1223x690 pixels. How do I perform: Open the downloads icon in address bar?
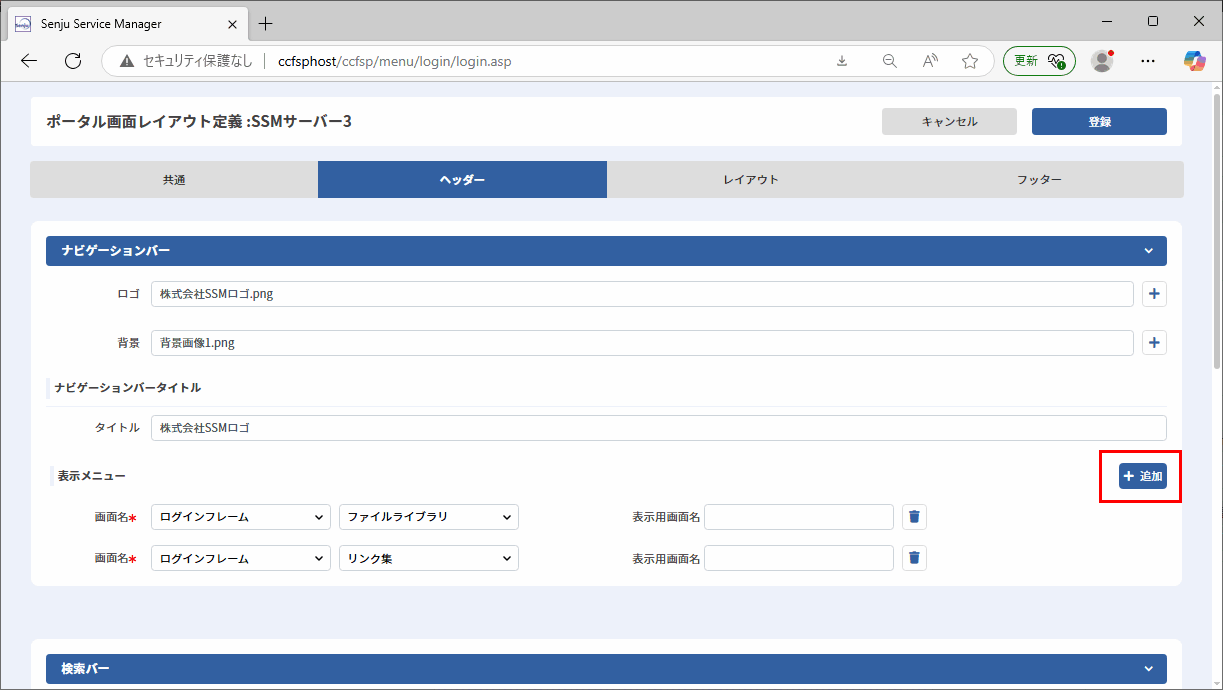tap(842, 61)
